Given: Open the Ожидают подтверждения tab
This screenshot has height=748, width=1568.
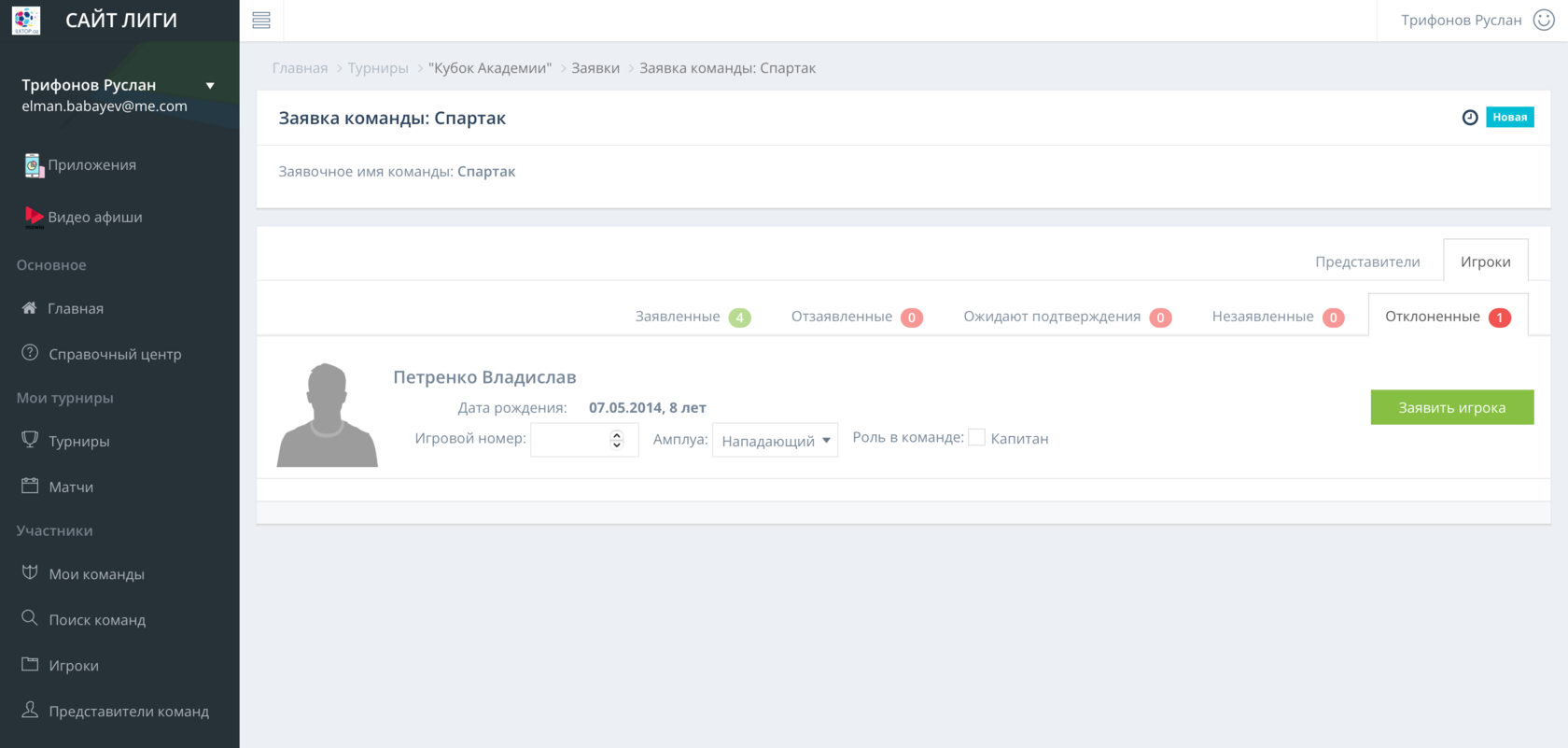Looking at the screenshot, I should [1068, 317].
